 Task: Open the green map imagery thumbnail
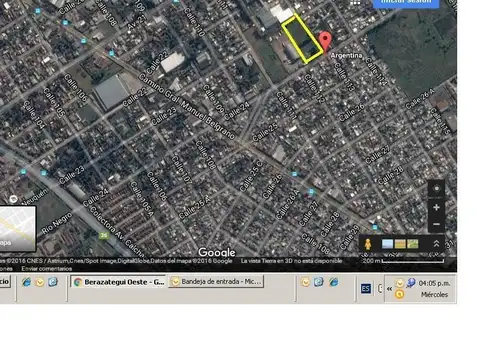coord(413,244)
